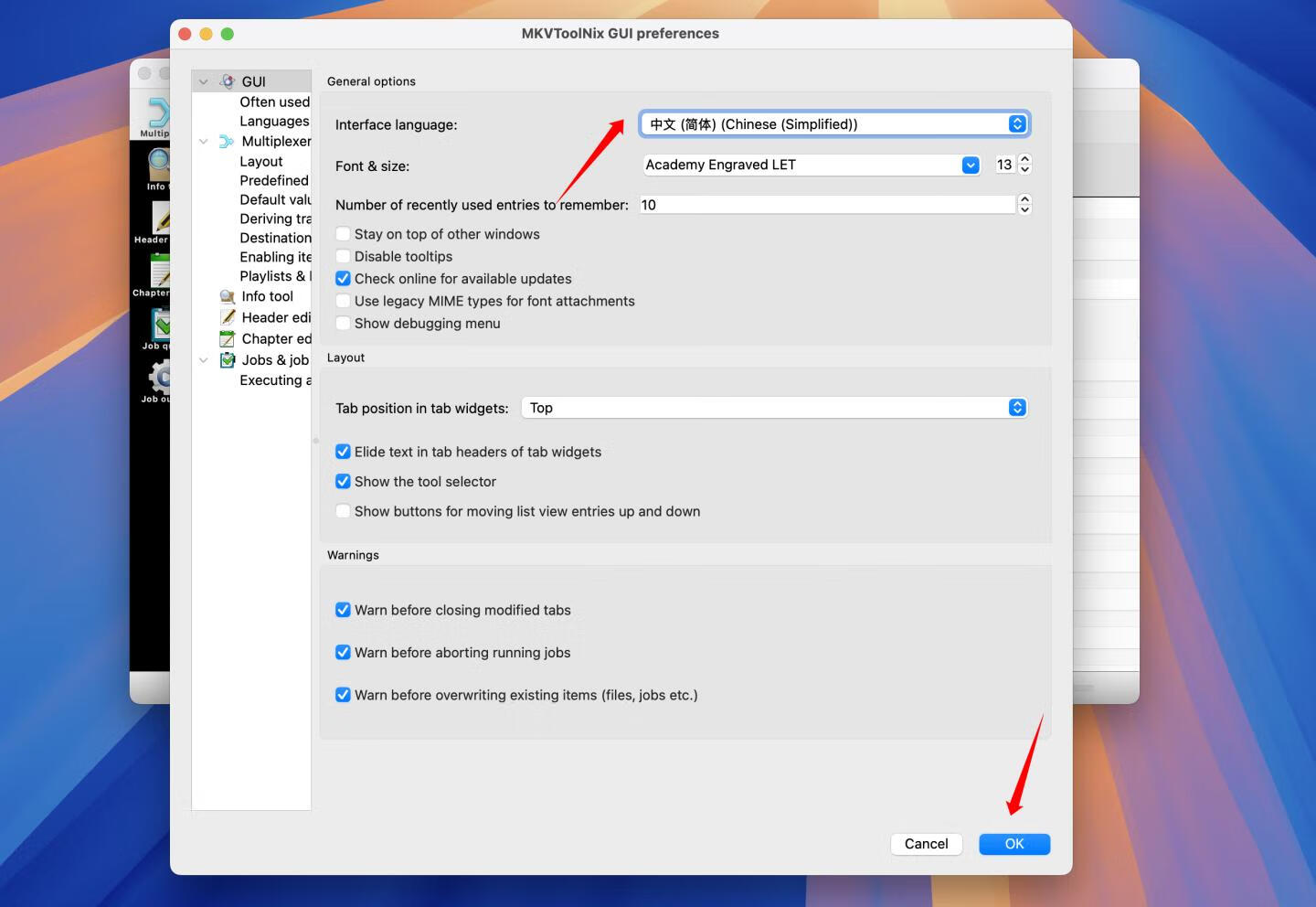Image resolution: width=1316 pixels, height=907 pixels.
Task: Enable Stay on top of other windows
Action: [344, 234]
